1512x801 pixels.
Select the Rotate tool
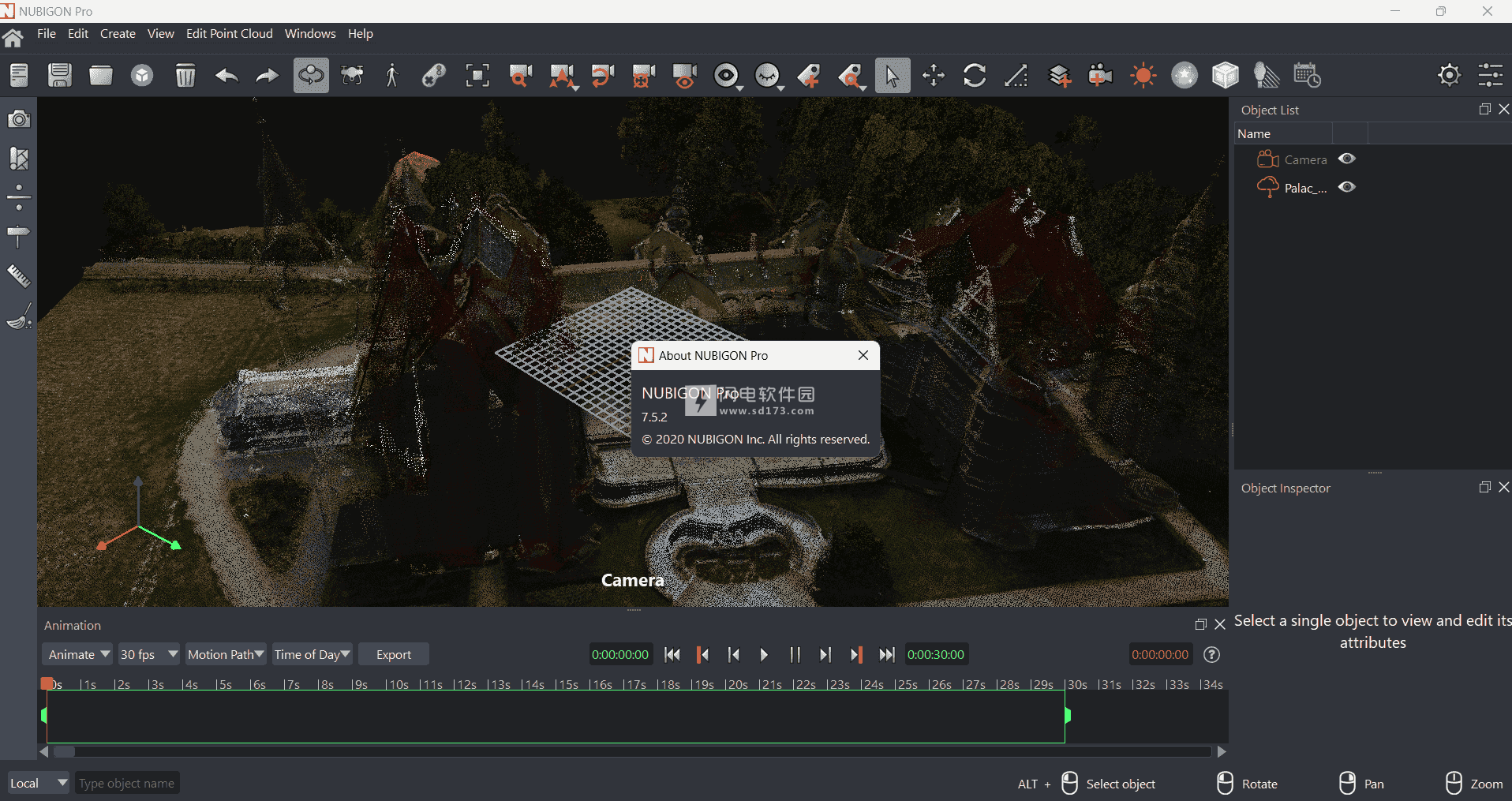(x=975, y=76)
